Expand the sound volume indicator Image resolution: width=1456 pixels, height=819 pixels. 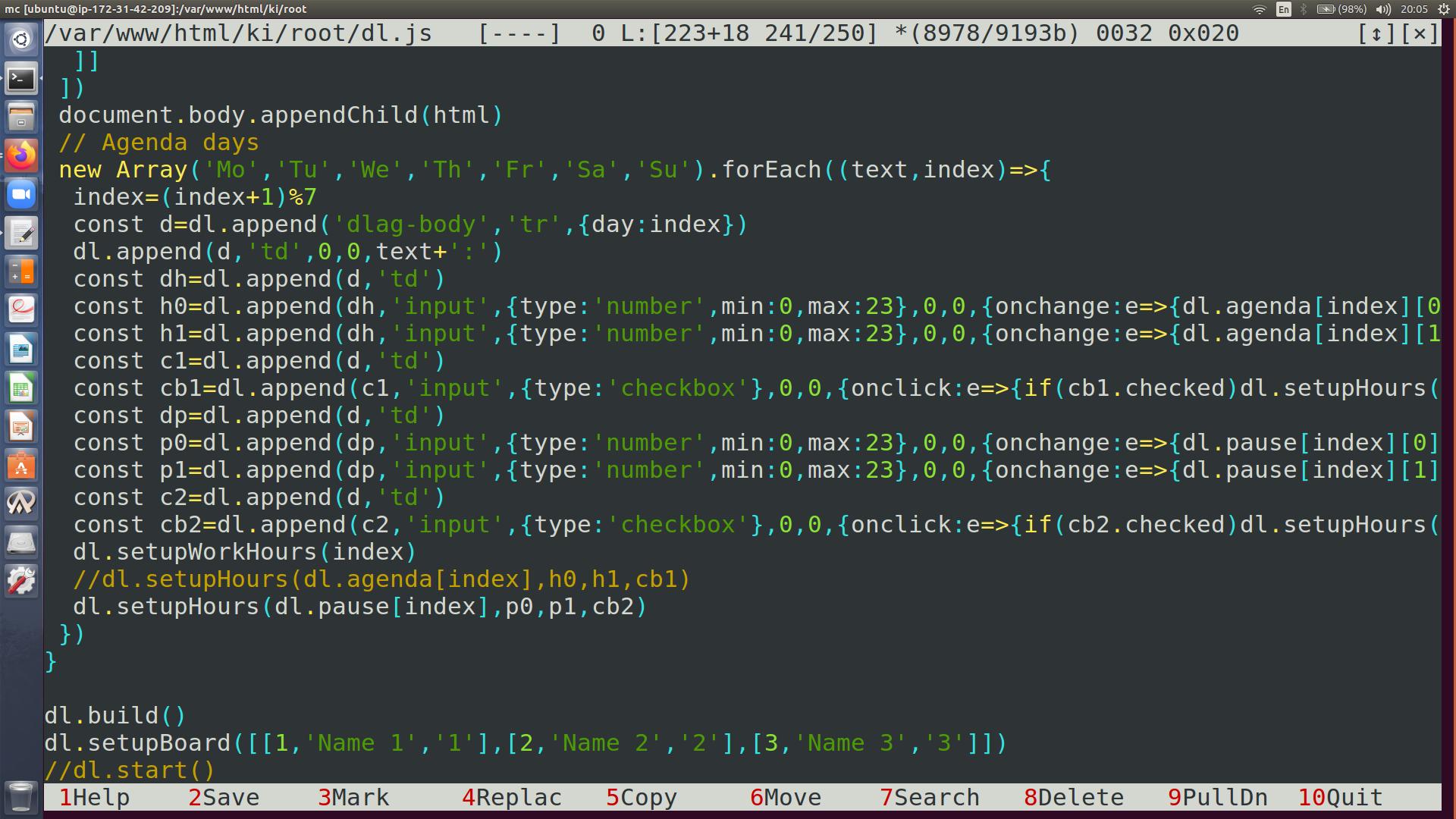pos(1383,9)
